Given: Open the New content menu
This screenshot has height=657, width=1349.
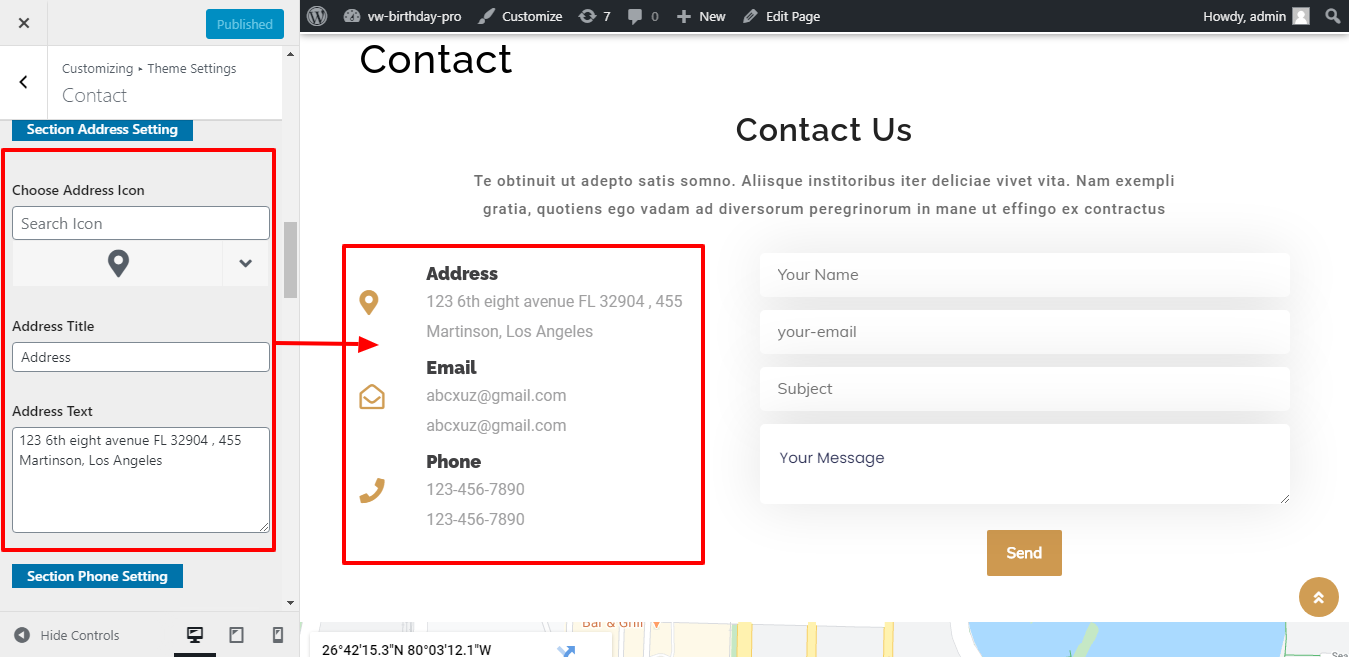Looking at the screenshot, I should point(701,16).
